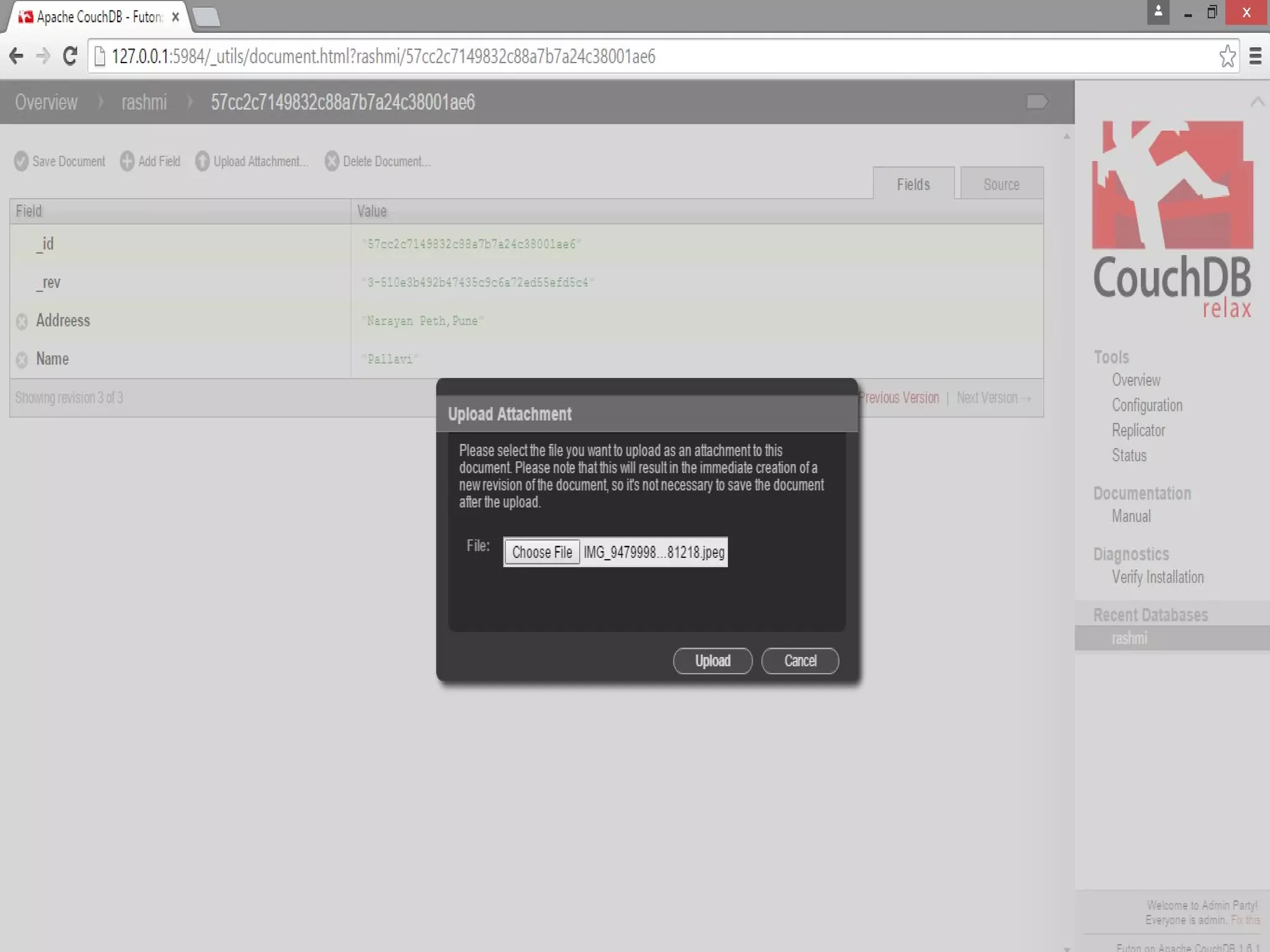The width and height of the screenshot is (1270, 952).
Task: Click the Save Document checkmark icon
Action: (x=21, y=161)
